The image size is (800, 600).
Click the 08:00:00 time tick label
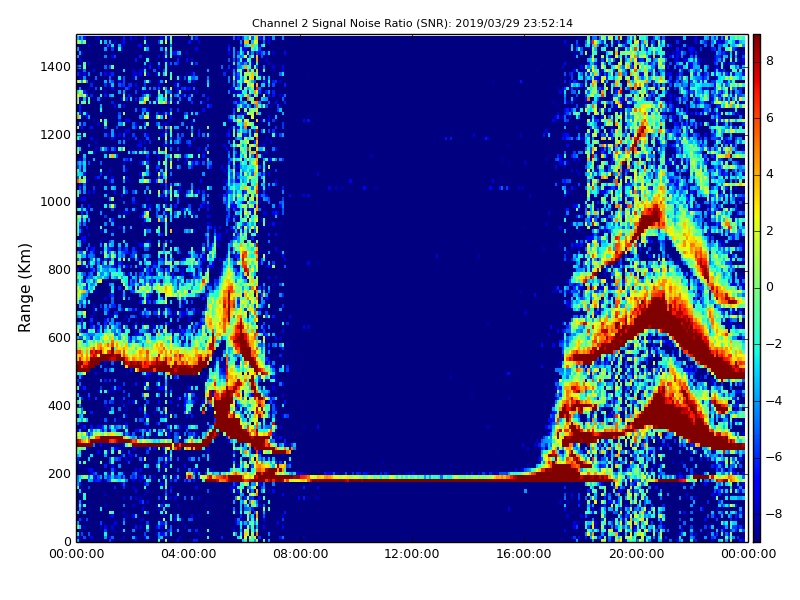301,554
